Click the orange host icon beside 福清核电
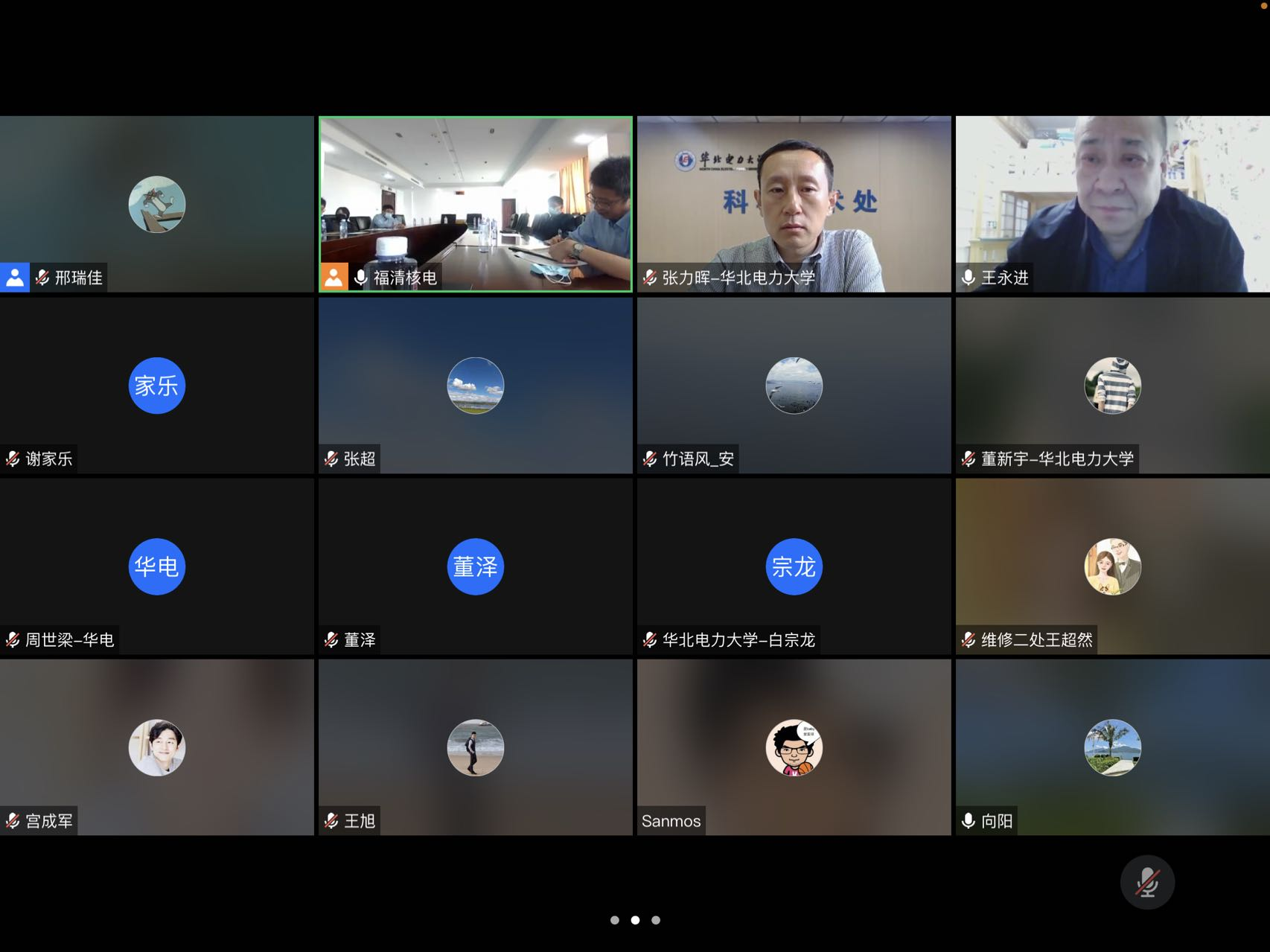 pos(334,278)
